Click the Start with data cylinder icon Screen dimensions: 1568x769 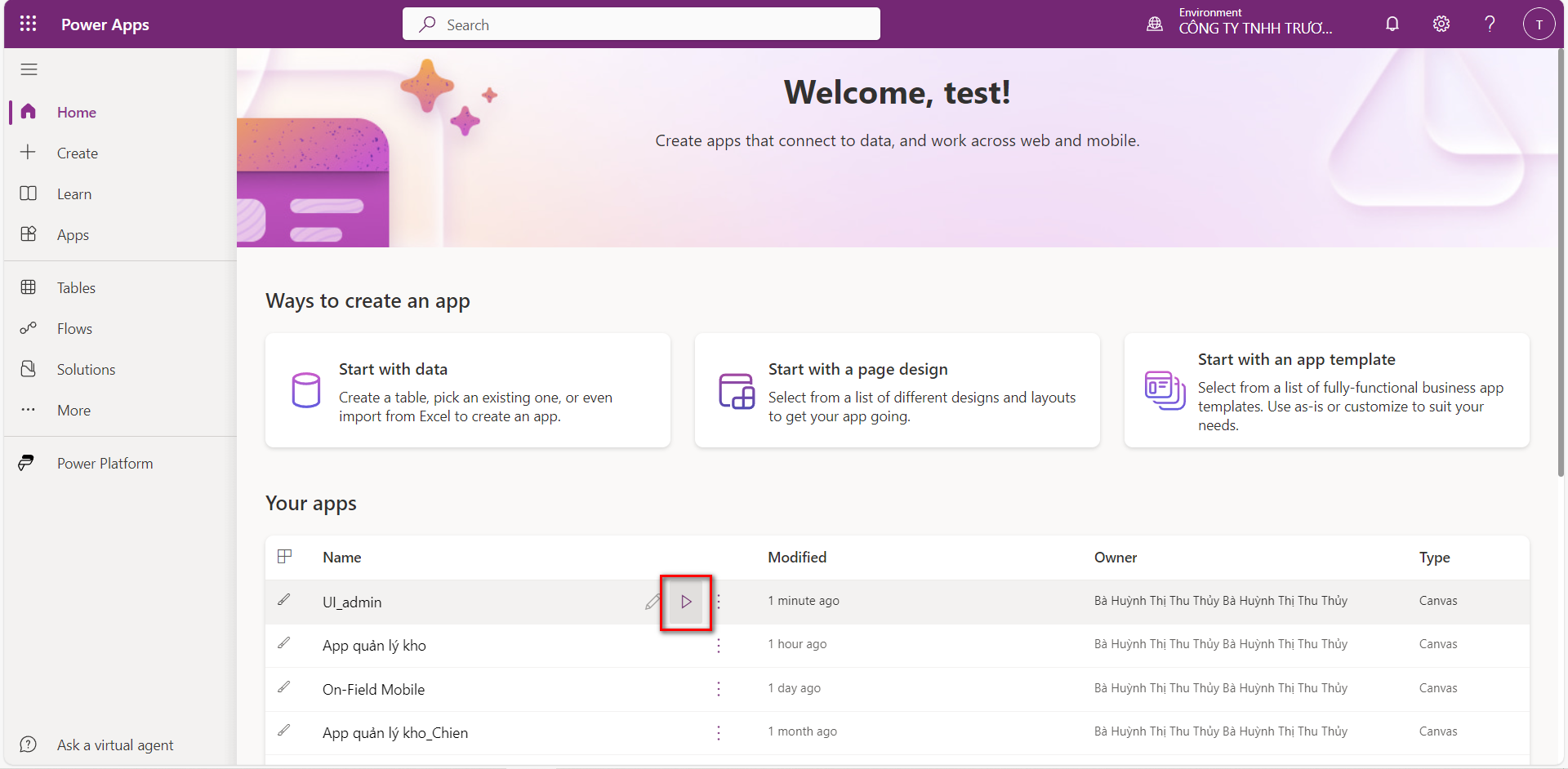[306, 390]
